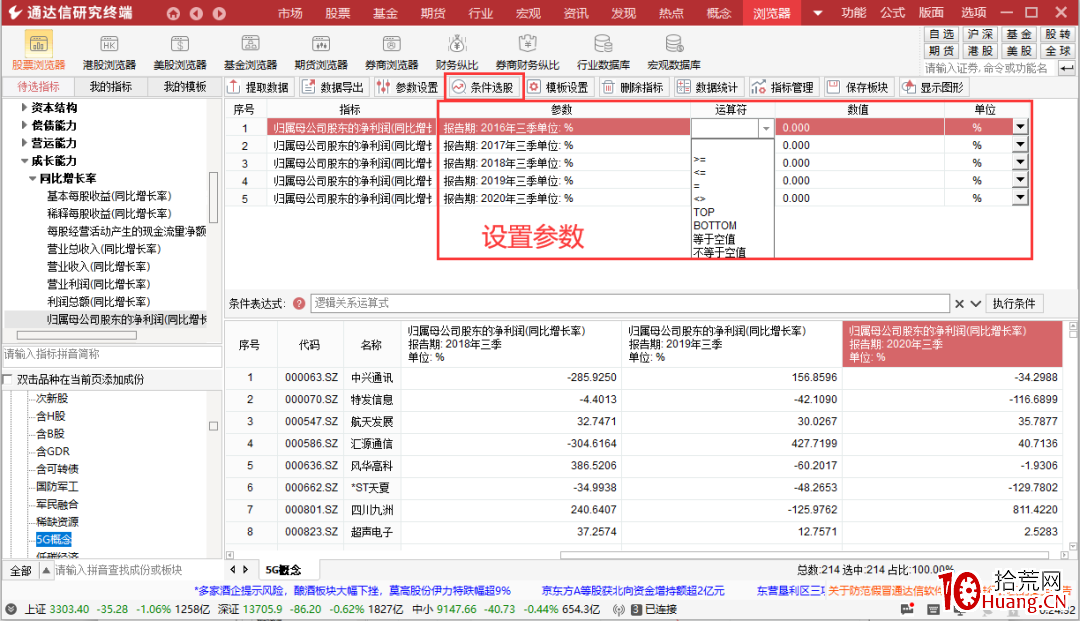Expand the 营运能力 tree node
1080x621 pixels.
(24, 143)
